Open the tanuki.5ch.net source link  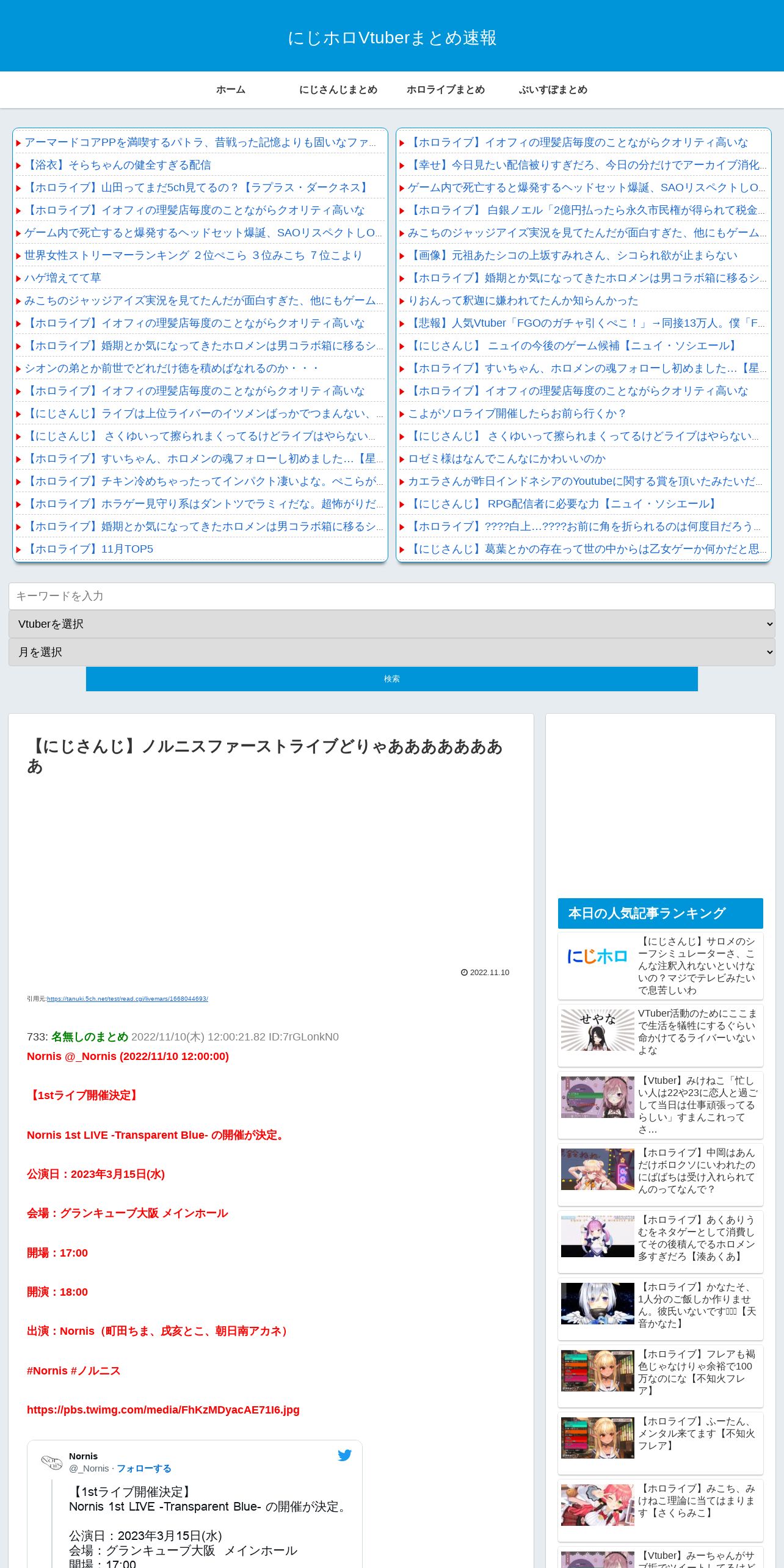[x=128, y=999]
